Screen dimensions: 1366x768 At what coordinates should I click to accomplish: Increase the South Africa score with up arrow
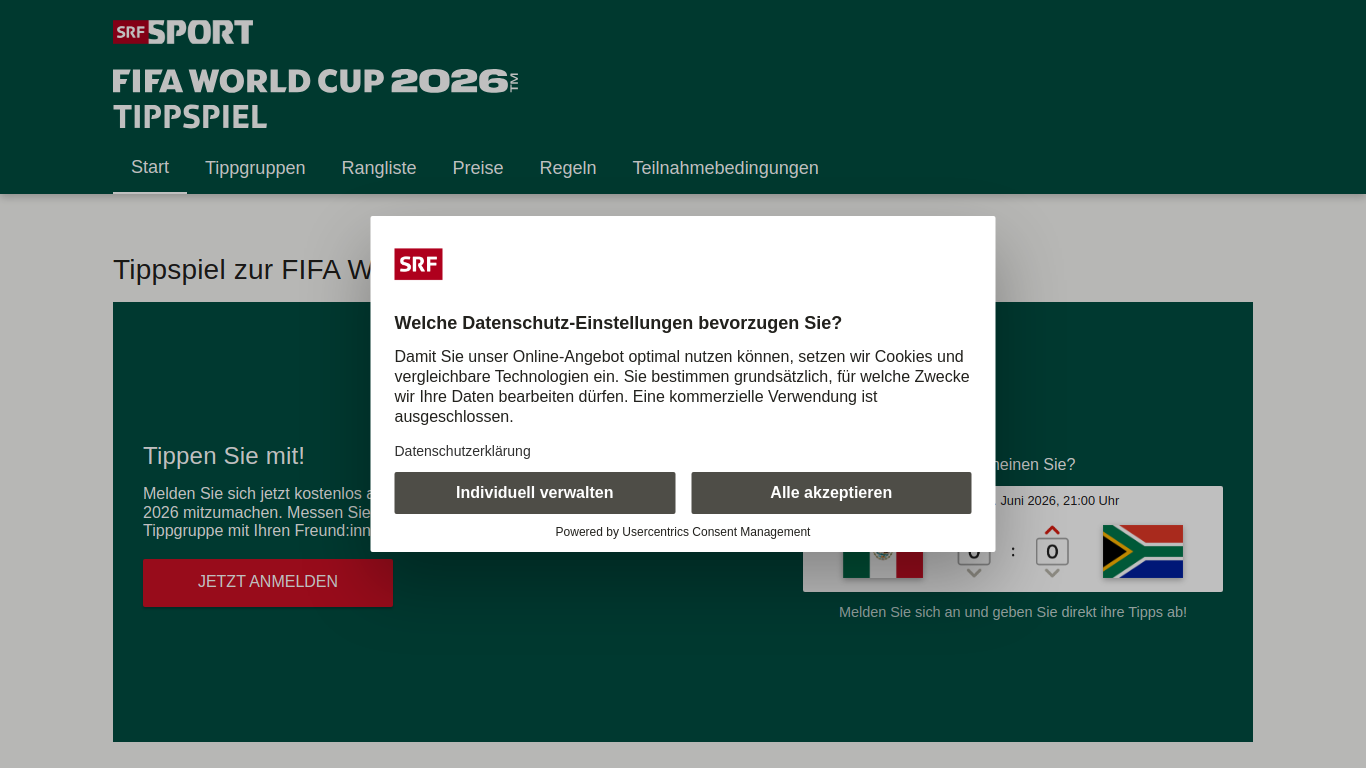pos(1052,530)
